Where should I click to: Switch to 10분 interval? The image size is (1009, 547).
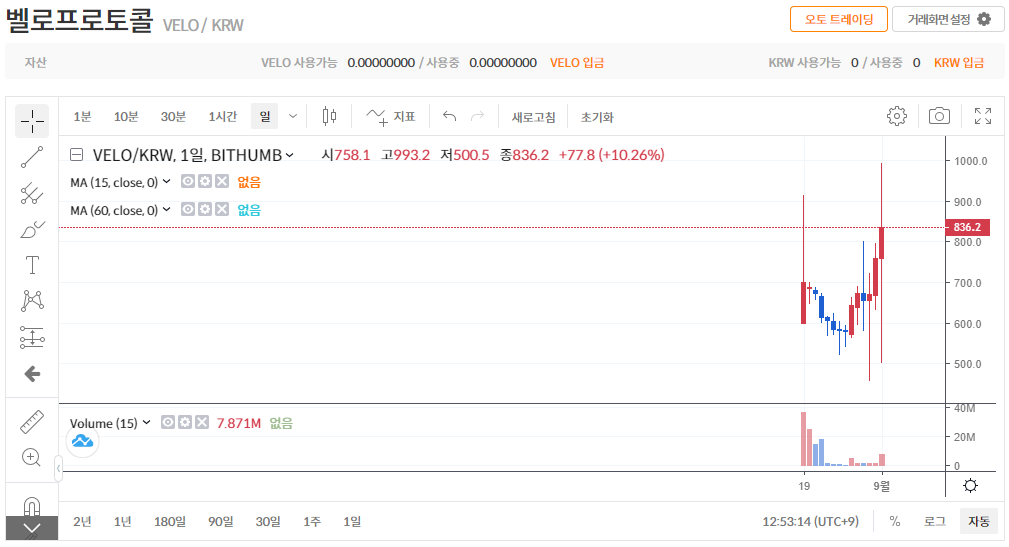pyautogui.click(x=126, y=116)
